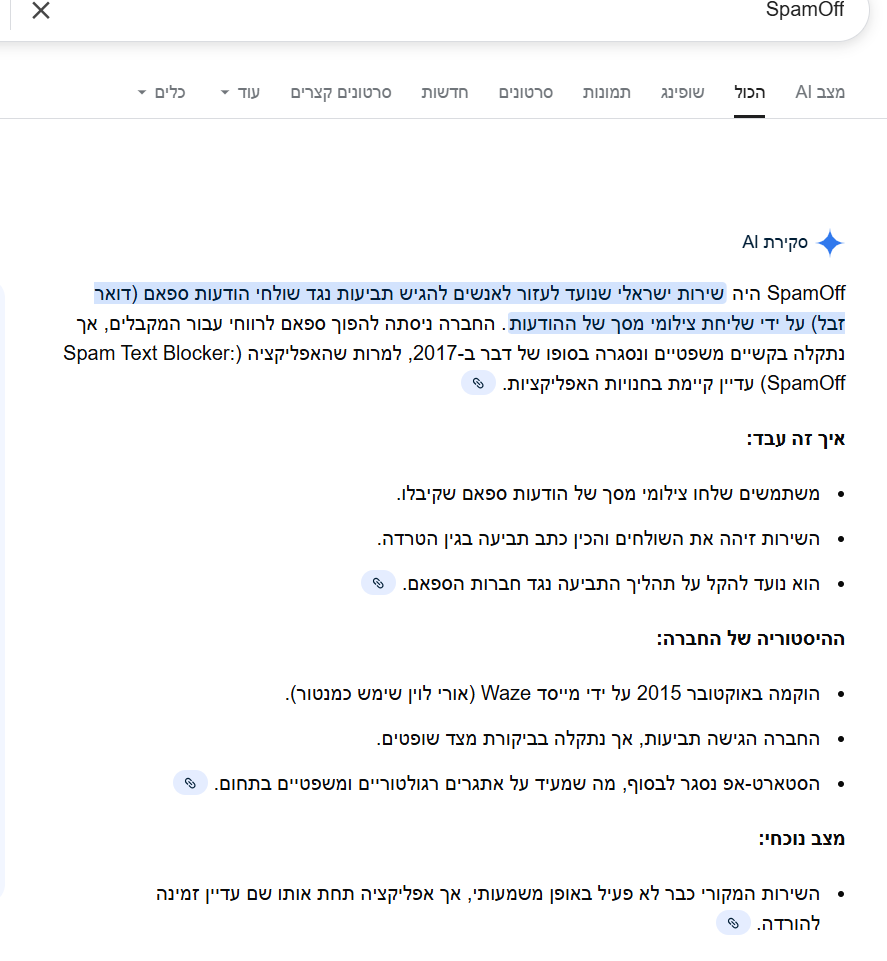887x961 pixels.
Task: Switch to the תמונות tab
Action: point(606,92)
